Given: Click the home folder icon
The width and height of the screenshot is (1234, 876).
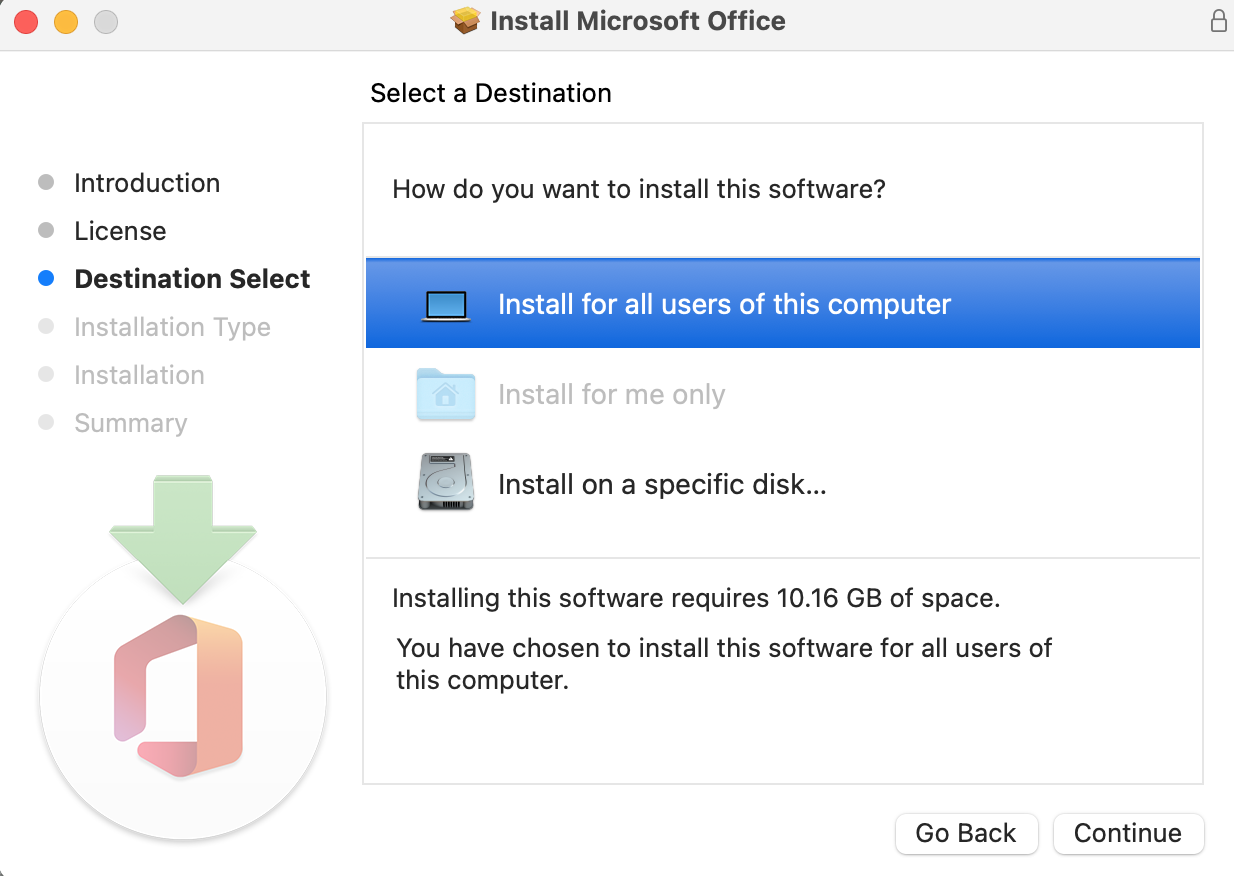Looking at the screenshot, I should 446,395.
